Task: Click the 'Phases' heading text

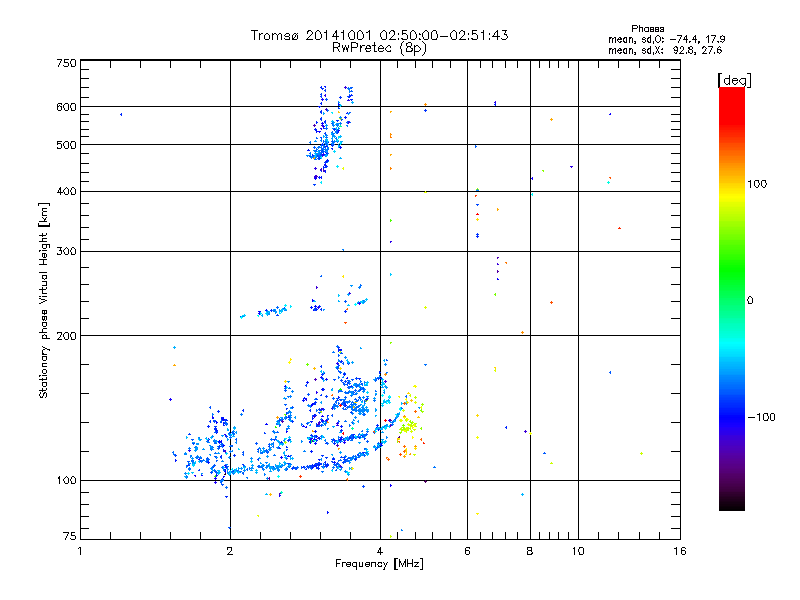Action: pos(647,29)
